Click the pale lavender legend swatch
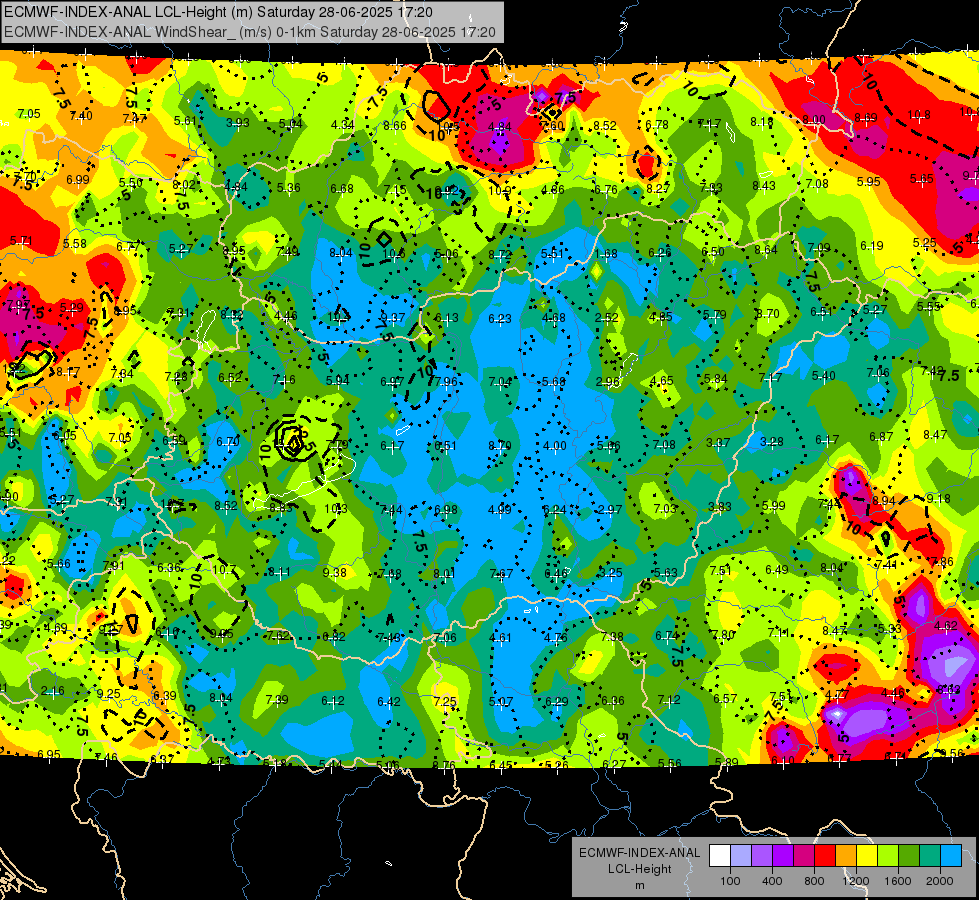The image size is (979, 900). [741, 856]
